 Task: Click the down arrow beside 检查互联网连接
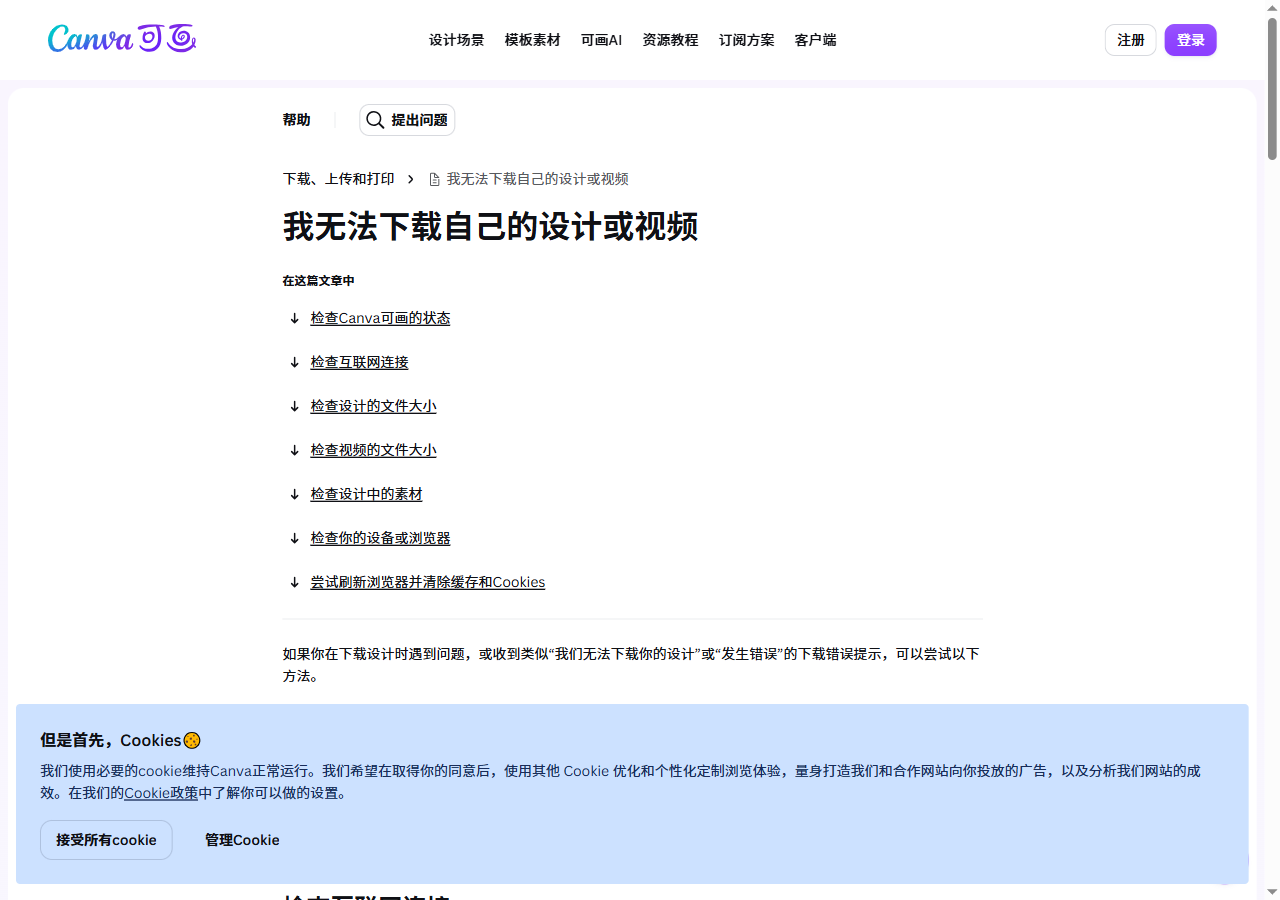[x=294, y=362]
